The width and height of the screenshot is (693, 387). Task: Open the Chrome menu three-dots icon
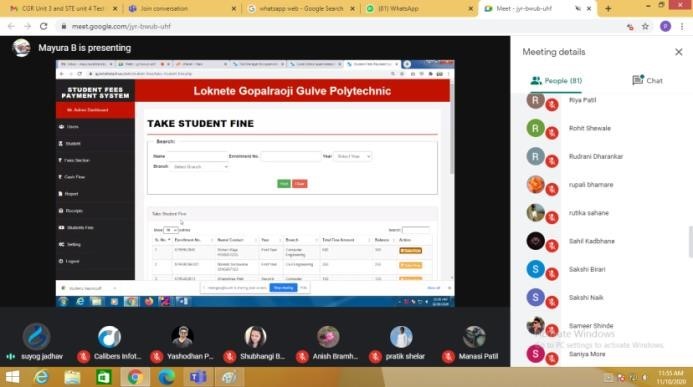pos(682,27)
